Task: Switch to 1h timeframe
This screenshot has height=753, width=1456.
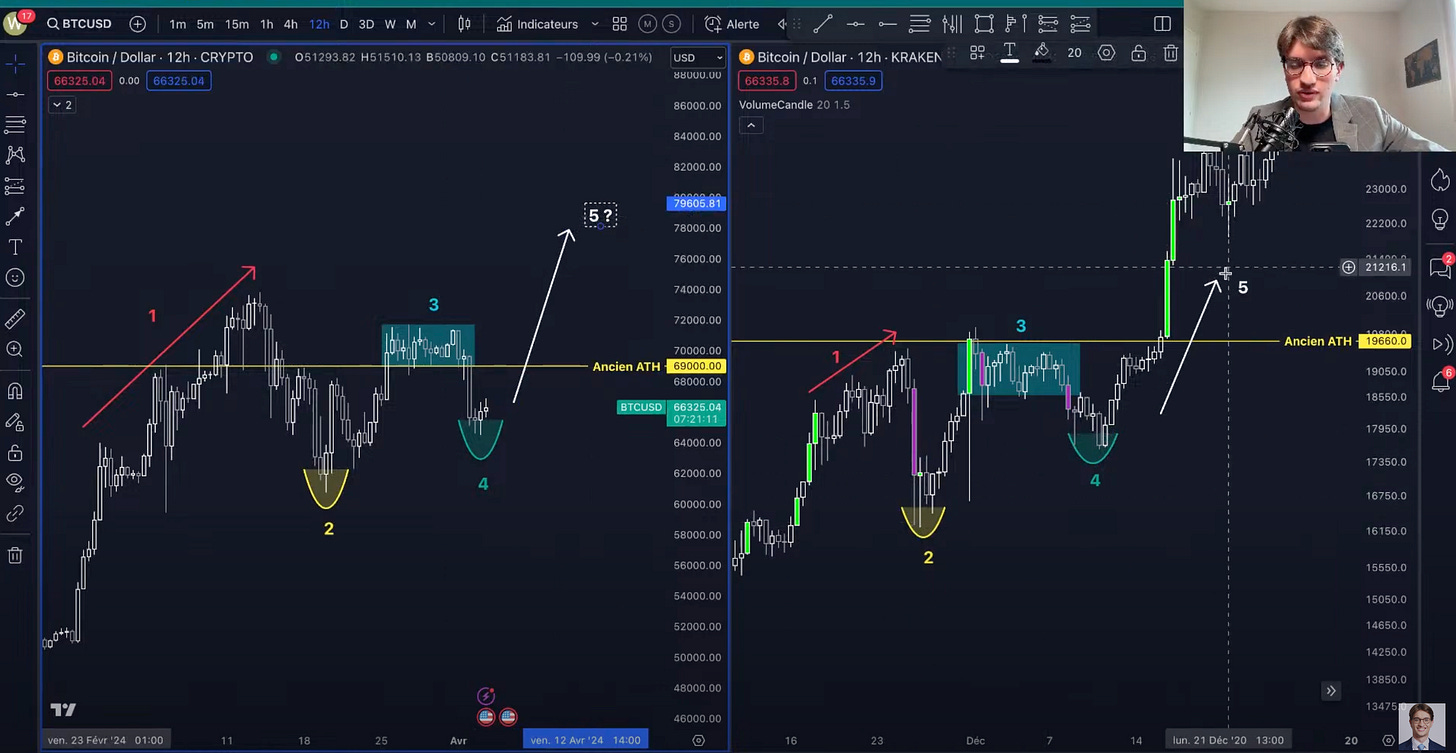Action: click(267, 24)
